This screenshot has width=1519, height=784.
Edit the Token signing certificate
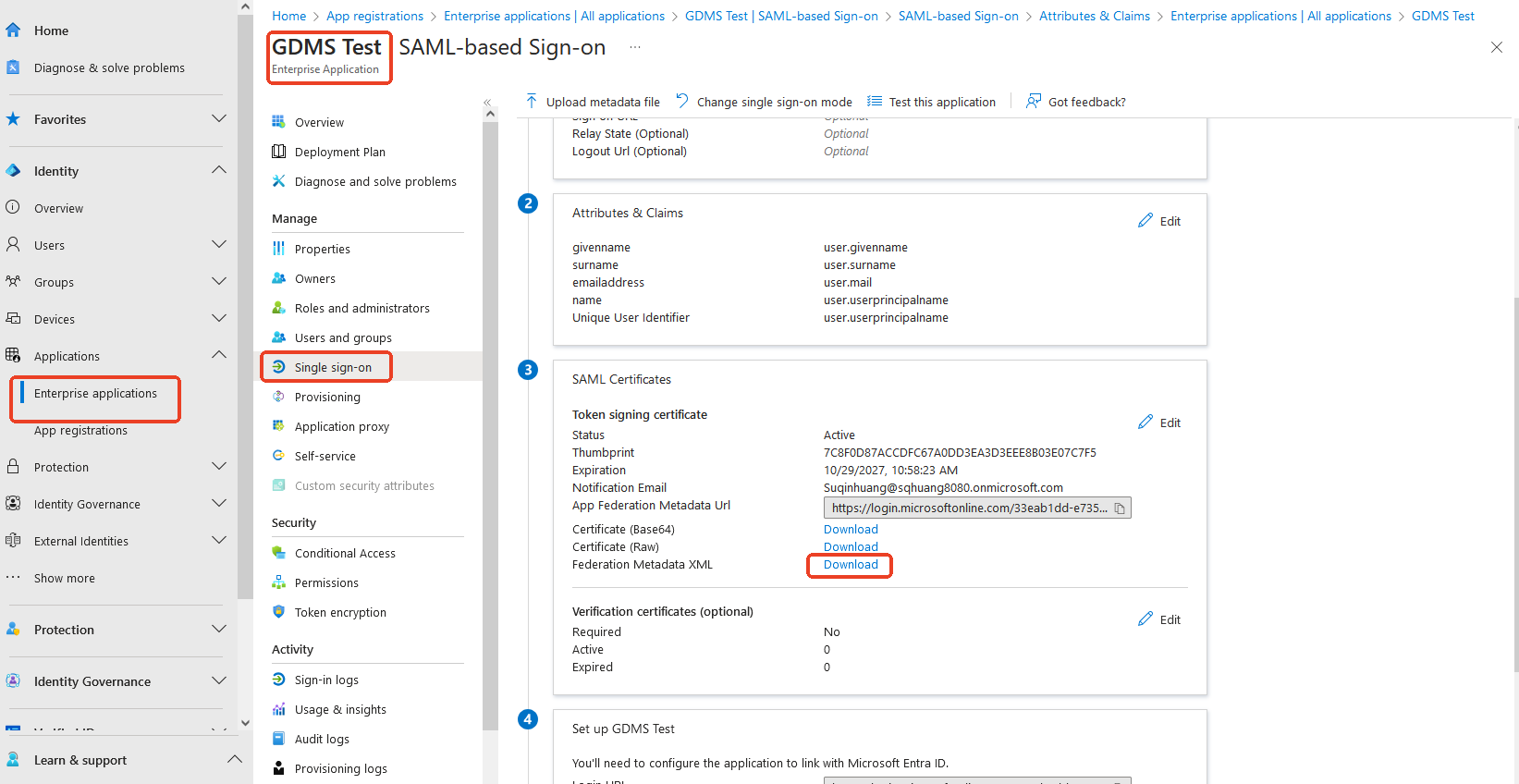1159,423
